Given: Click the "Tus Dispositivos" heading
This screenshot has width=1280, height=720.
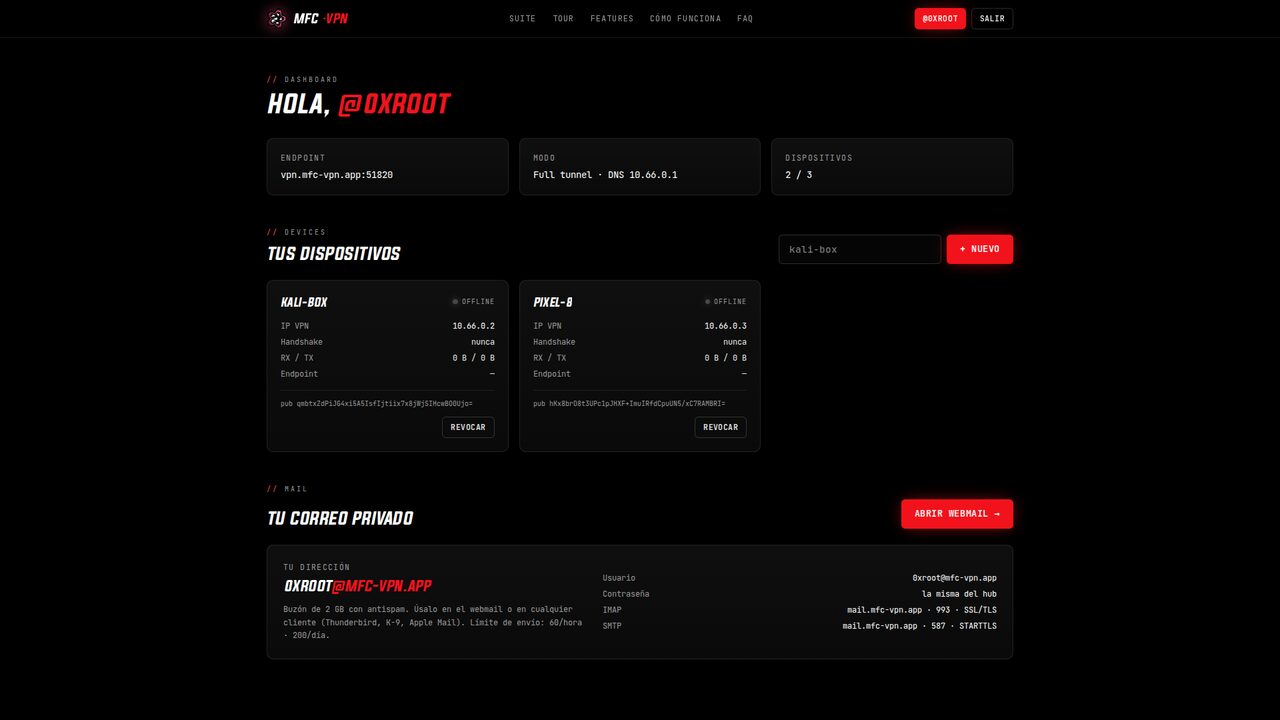Looking at the screenshot, I should (x=334, y=254).
